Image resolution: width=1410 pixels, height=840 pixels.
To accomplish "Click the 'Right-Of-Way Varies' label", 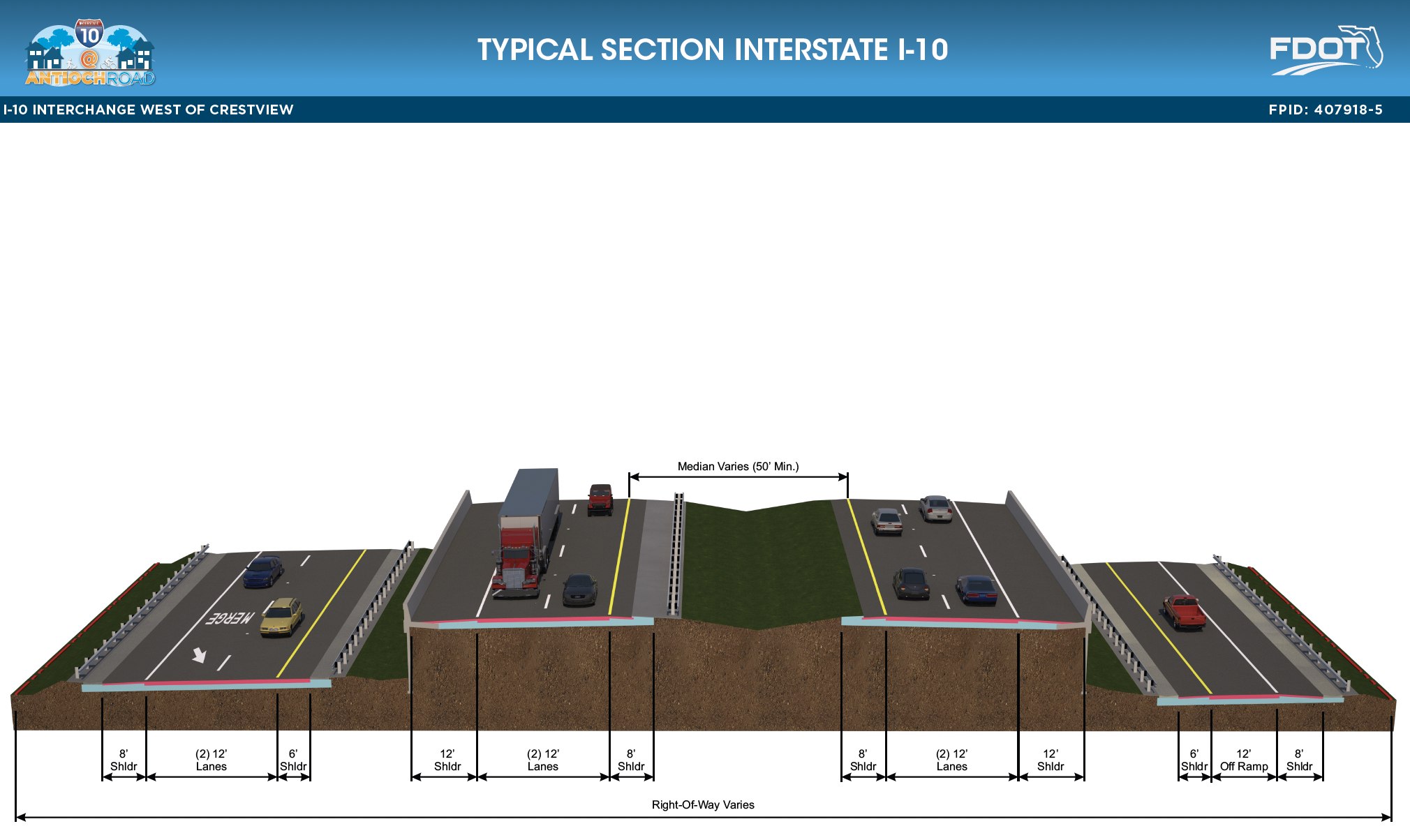I will [703, 804].
